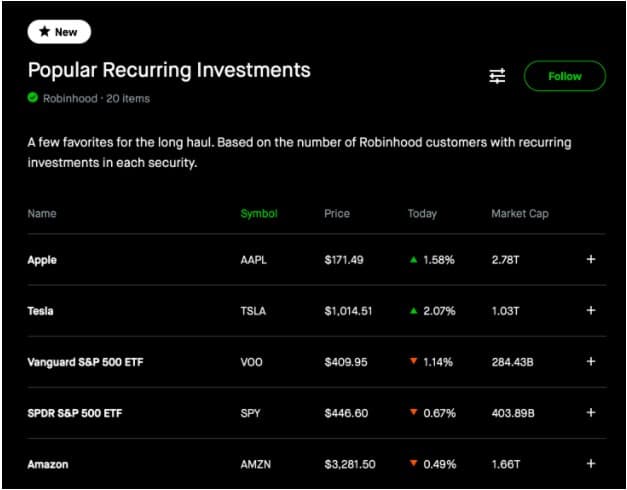Open SPDR S&P 500 ETF details
Viewport: 627px width, 490px height.
[317, 413]
